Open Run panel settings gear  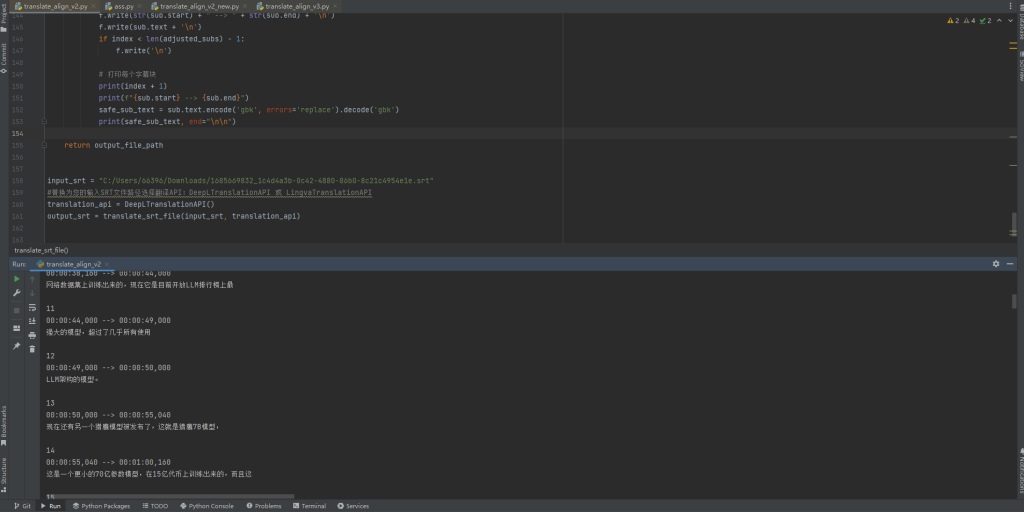click(x=995, y=264)
